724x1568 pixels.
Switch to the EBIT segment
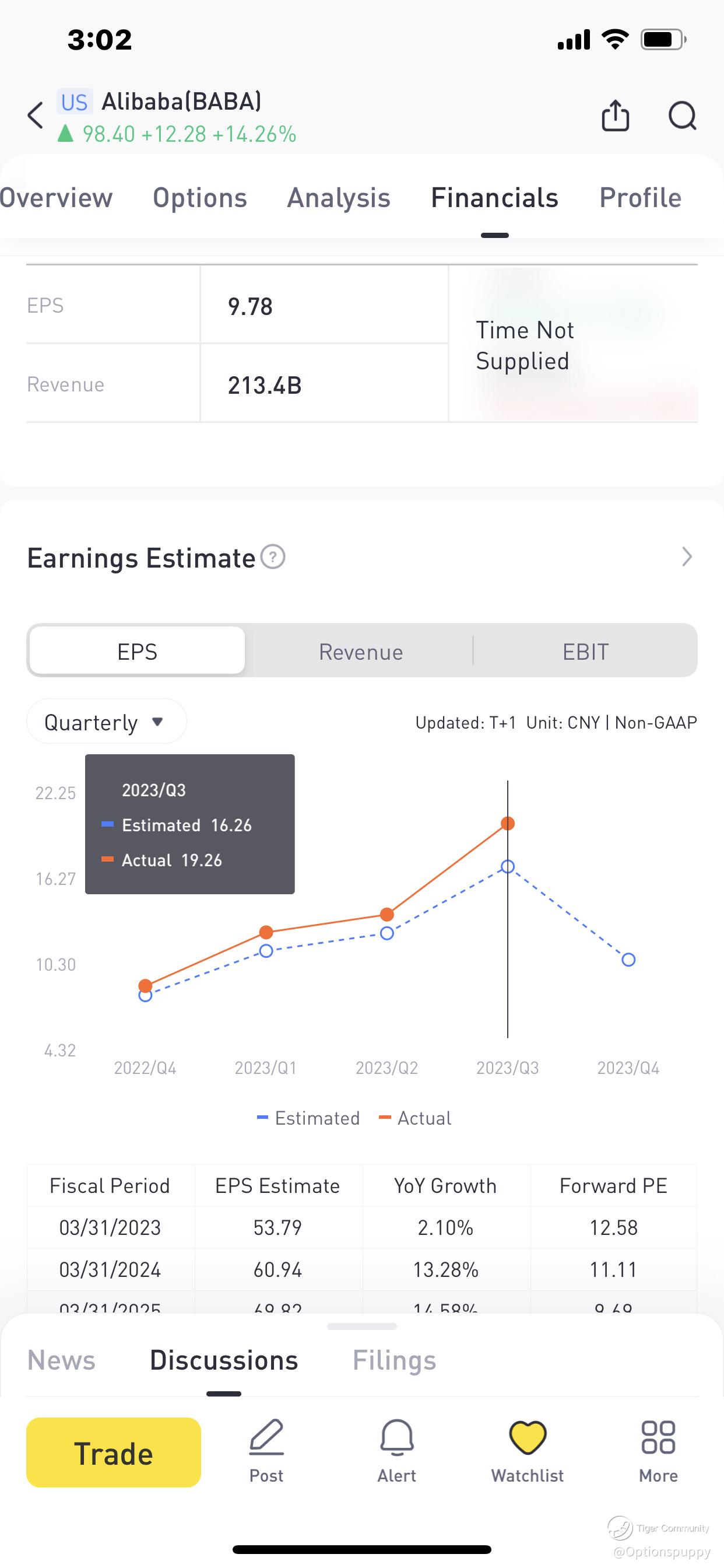[x=585, y=652]
